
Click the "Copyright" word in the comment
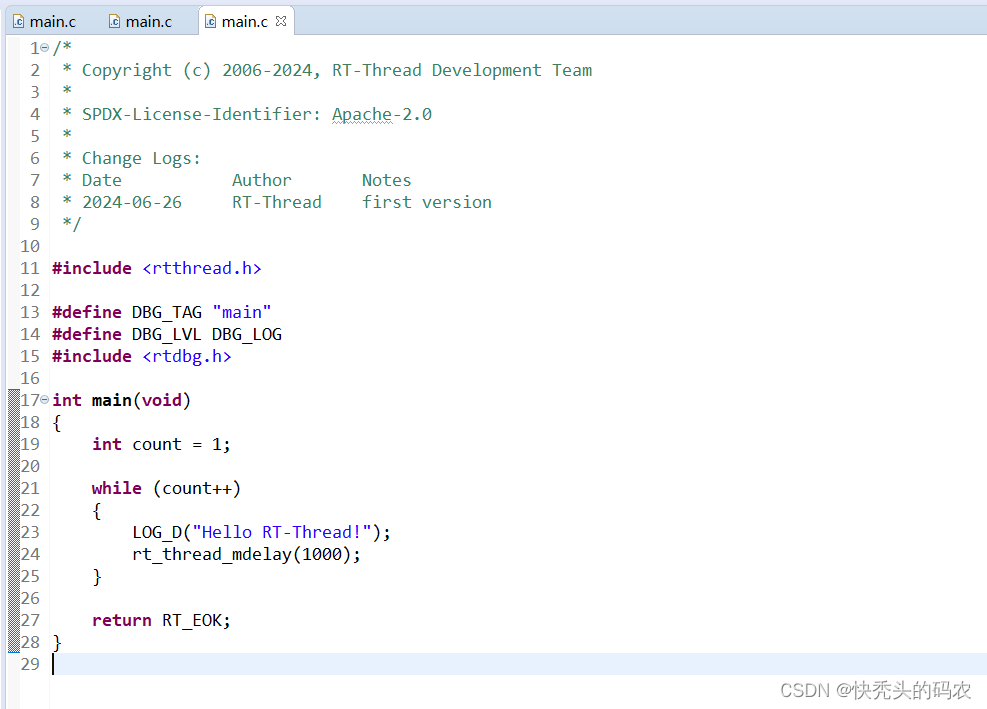click(127, 71)
